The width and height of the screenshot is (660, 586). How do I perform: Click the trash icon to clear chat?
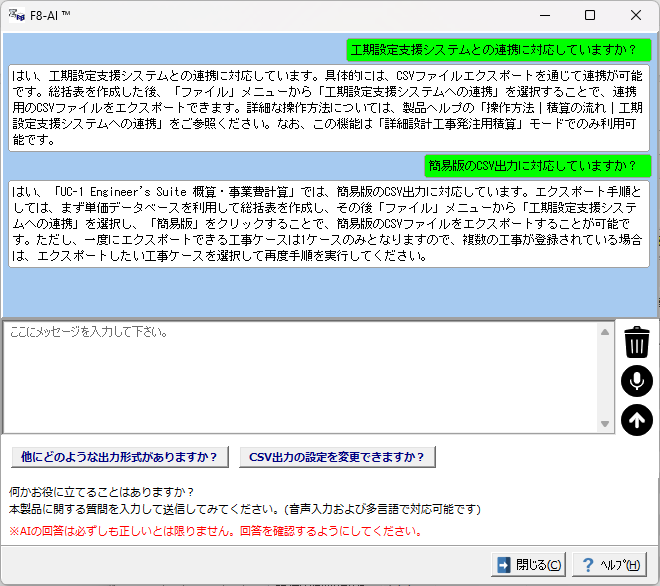(x=636, y=342)
